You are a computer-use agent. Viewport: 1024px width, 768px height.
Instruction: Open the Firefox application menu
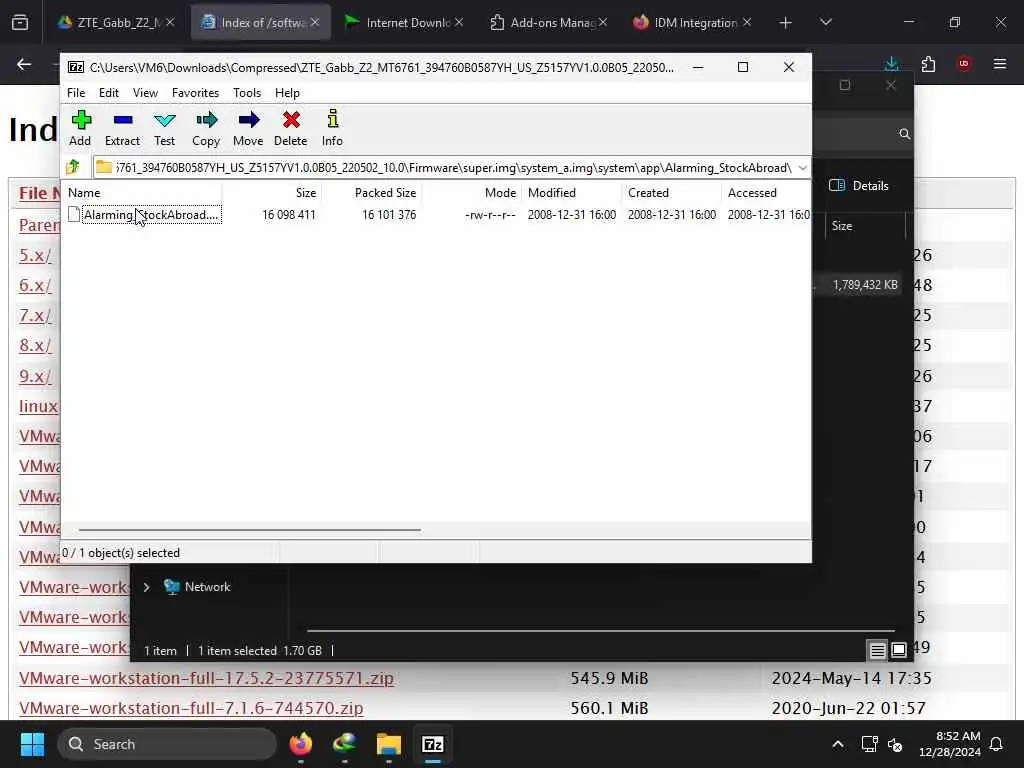coord(1000,64)
